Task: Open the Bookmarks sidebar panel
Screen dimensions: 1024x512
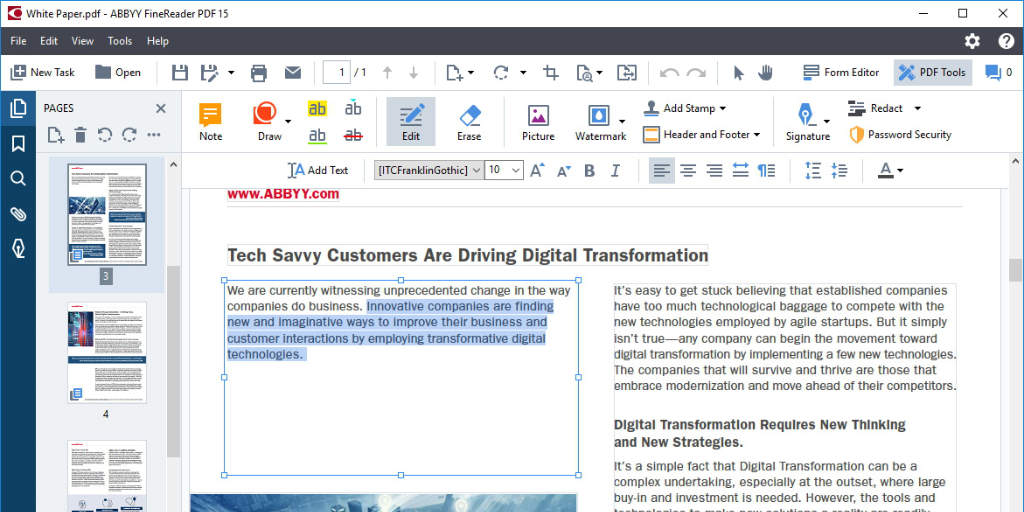Action: point(18,144)
